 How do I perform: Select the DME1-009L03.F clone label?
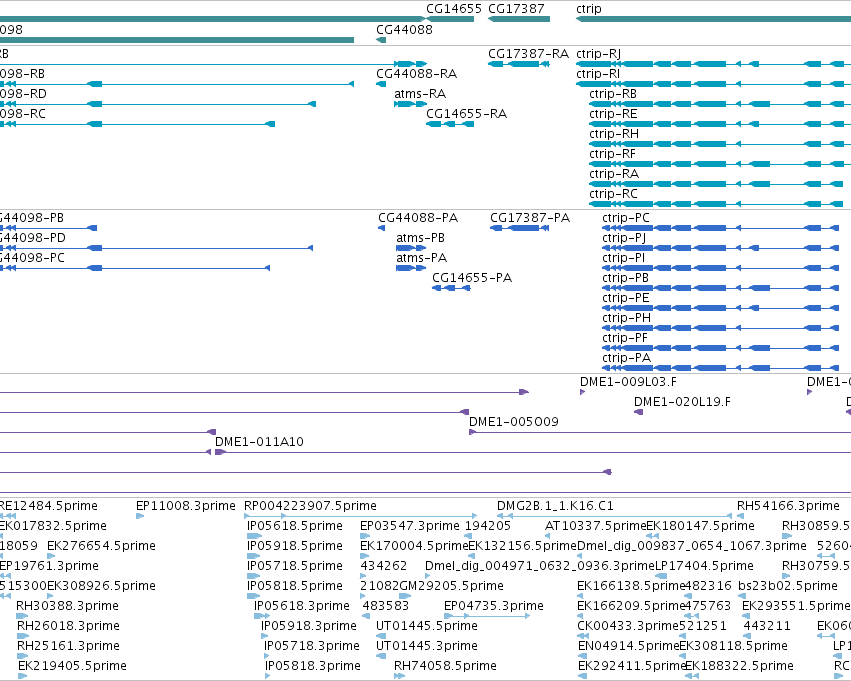(x=628, y=382)
